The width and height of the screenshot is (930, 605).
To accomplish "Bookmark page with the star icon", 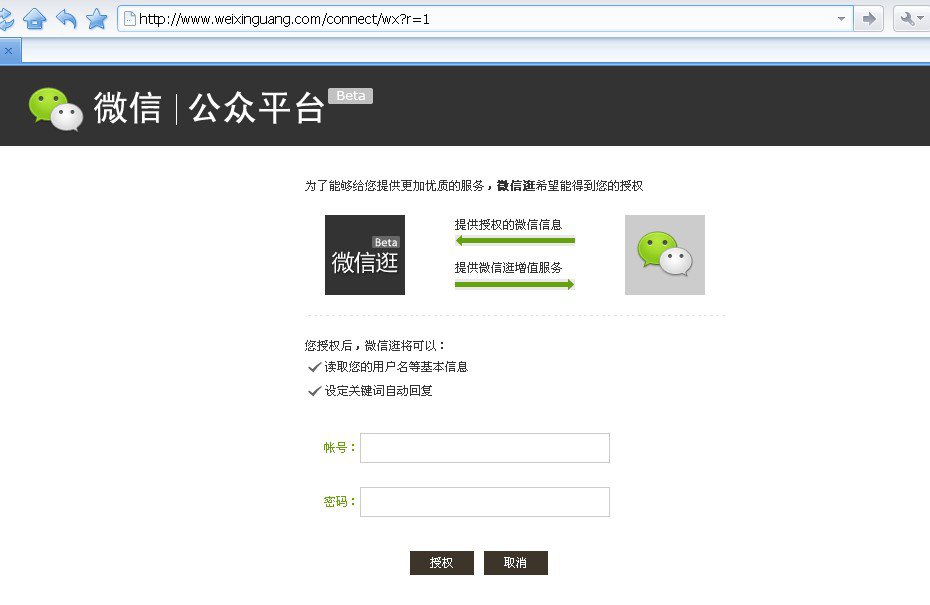I will pyautogui.click(x=97, y=19).
